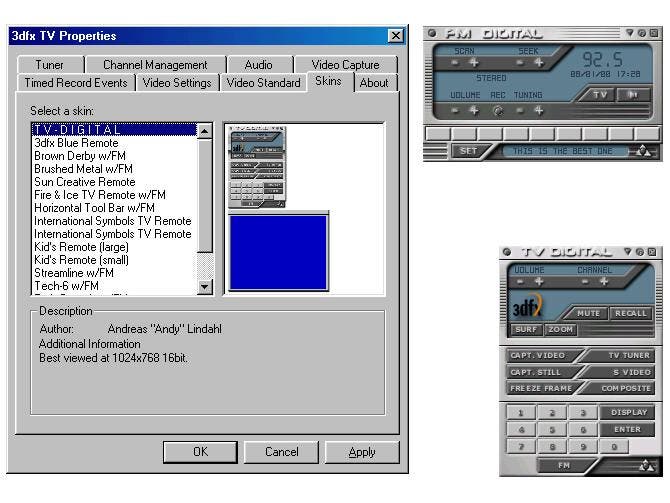Screen dimensions: 670x503
Task: Click keypad digit 9 on TV Digital
Action: click(583, 447)
